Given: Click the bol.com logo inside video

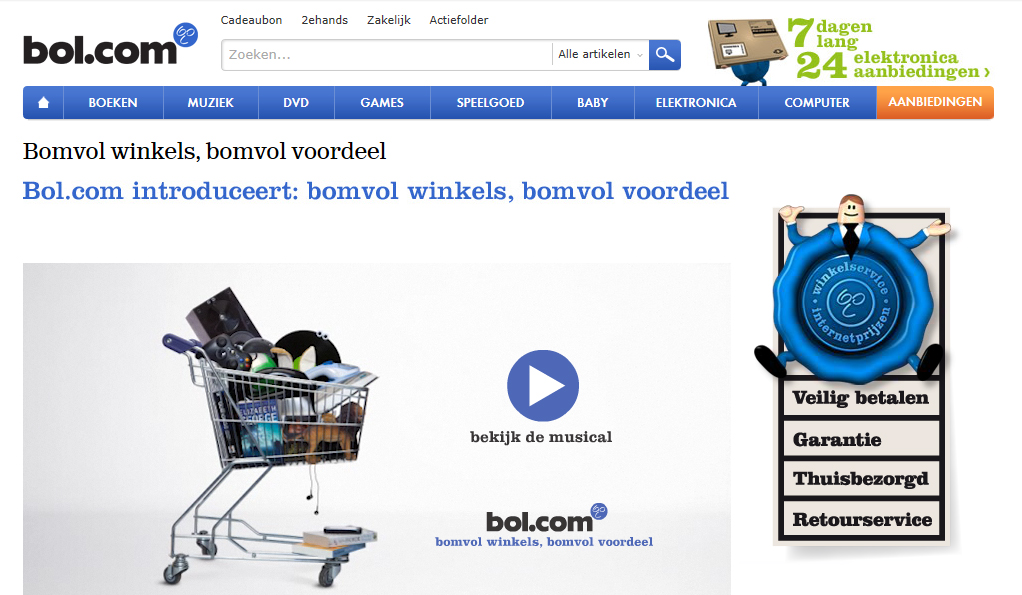Looking at the screenshot, I should [x=546, y=519].
